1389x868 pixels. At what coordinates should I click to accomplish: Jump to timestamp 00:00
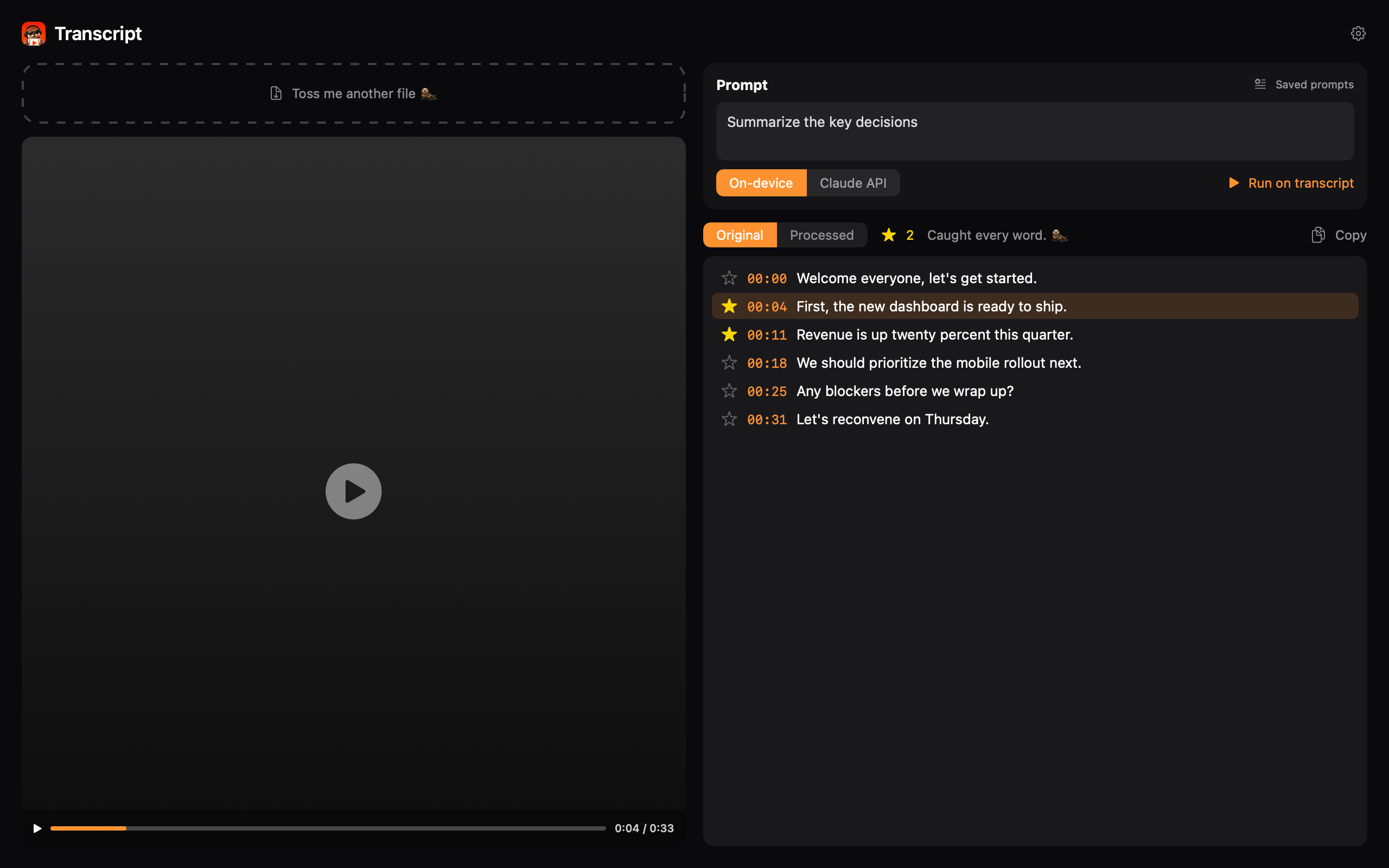pos(767,278)
